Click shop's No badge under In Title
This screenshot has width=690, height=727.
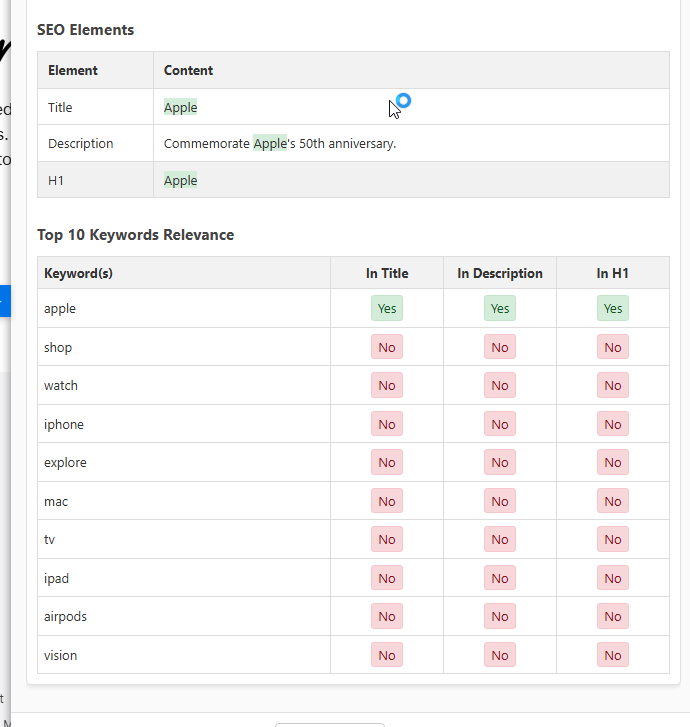[x=387, y=347]
